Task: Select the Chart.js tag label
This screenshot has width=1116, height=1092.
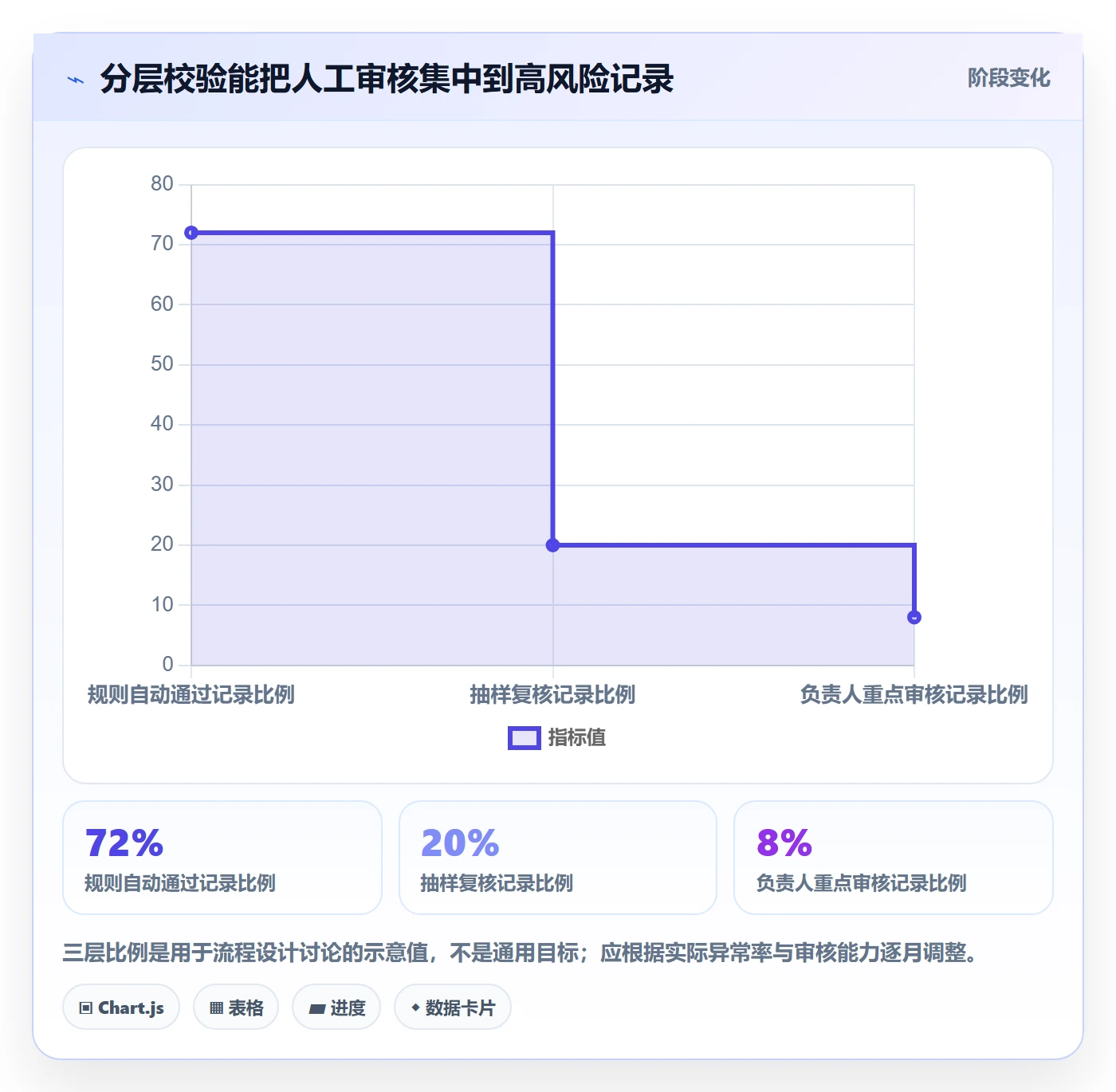Action: [x=131, y=1008]
